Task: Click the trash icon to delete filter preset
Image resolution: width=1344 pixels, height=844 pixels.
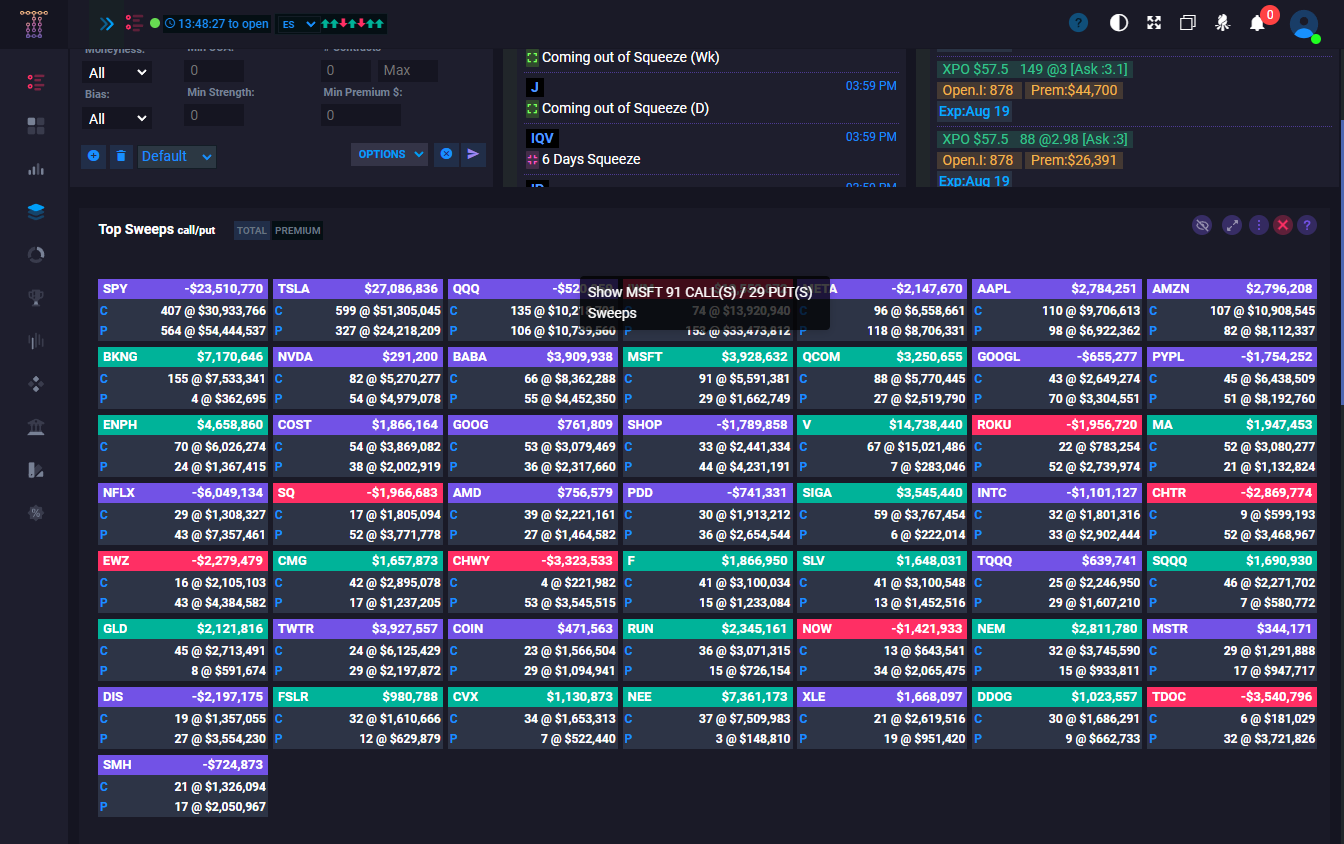Action: [x=121, y=156]
